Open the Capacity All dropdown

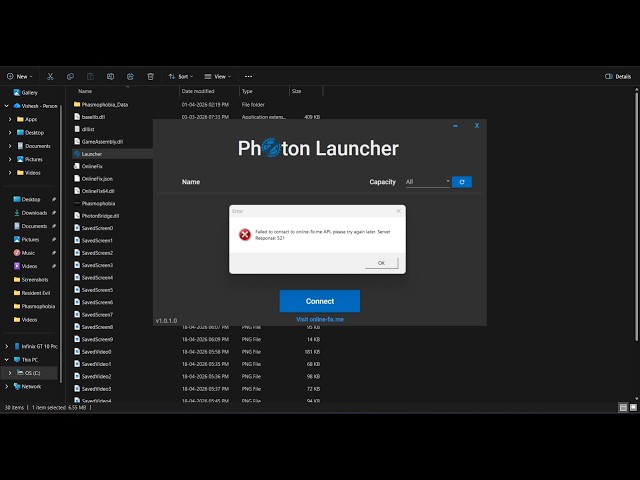pyautogui.click(x=427, y=182)
